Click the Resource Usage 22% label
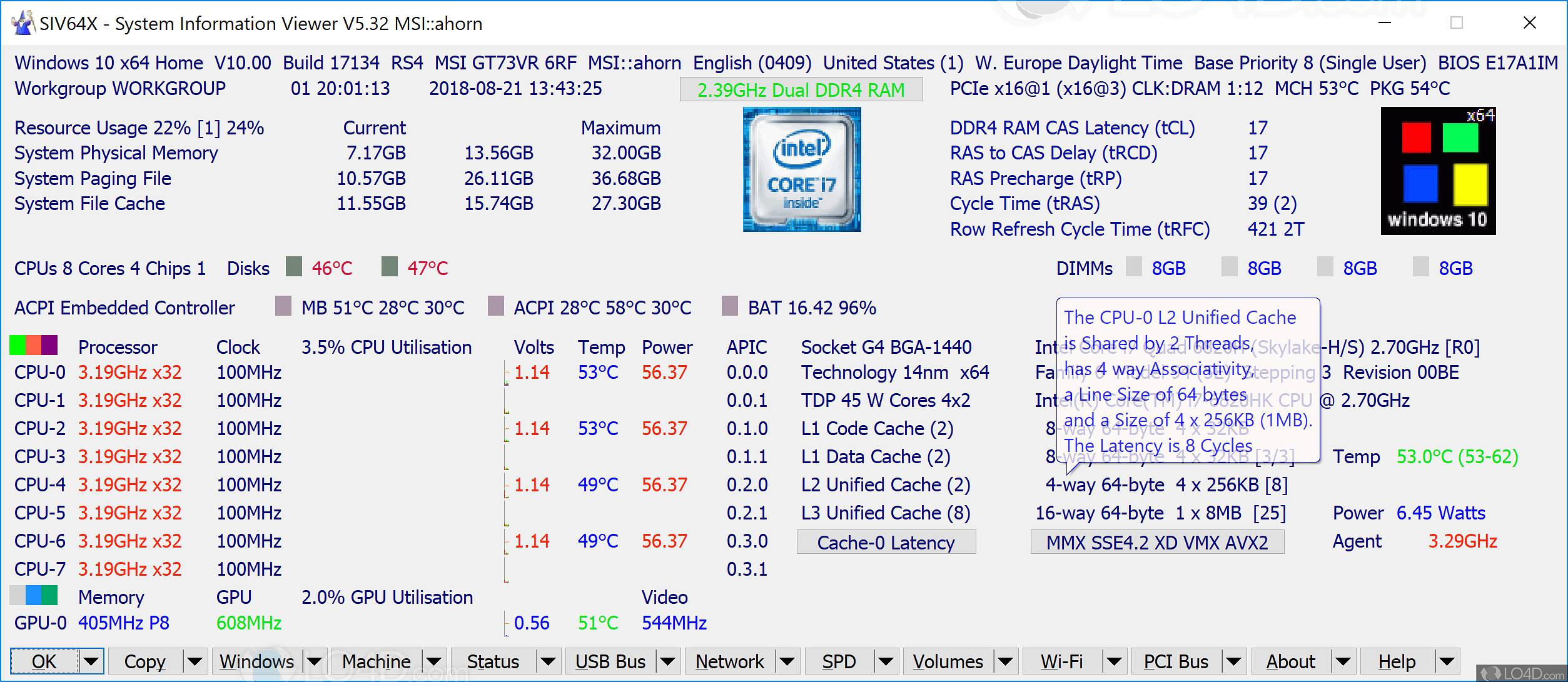Screen dimensions: 1568x682 [x=103, y=128]
